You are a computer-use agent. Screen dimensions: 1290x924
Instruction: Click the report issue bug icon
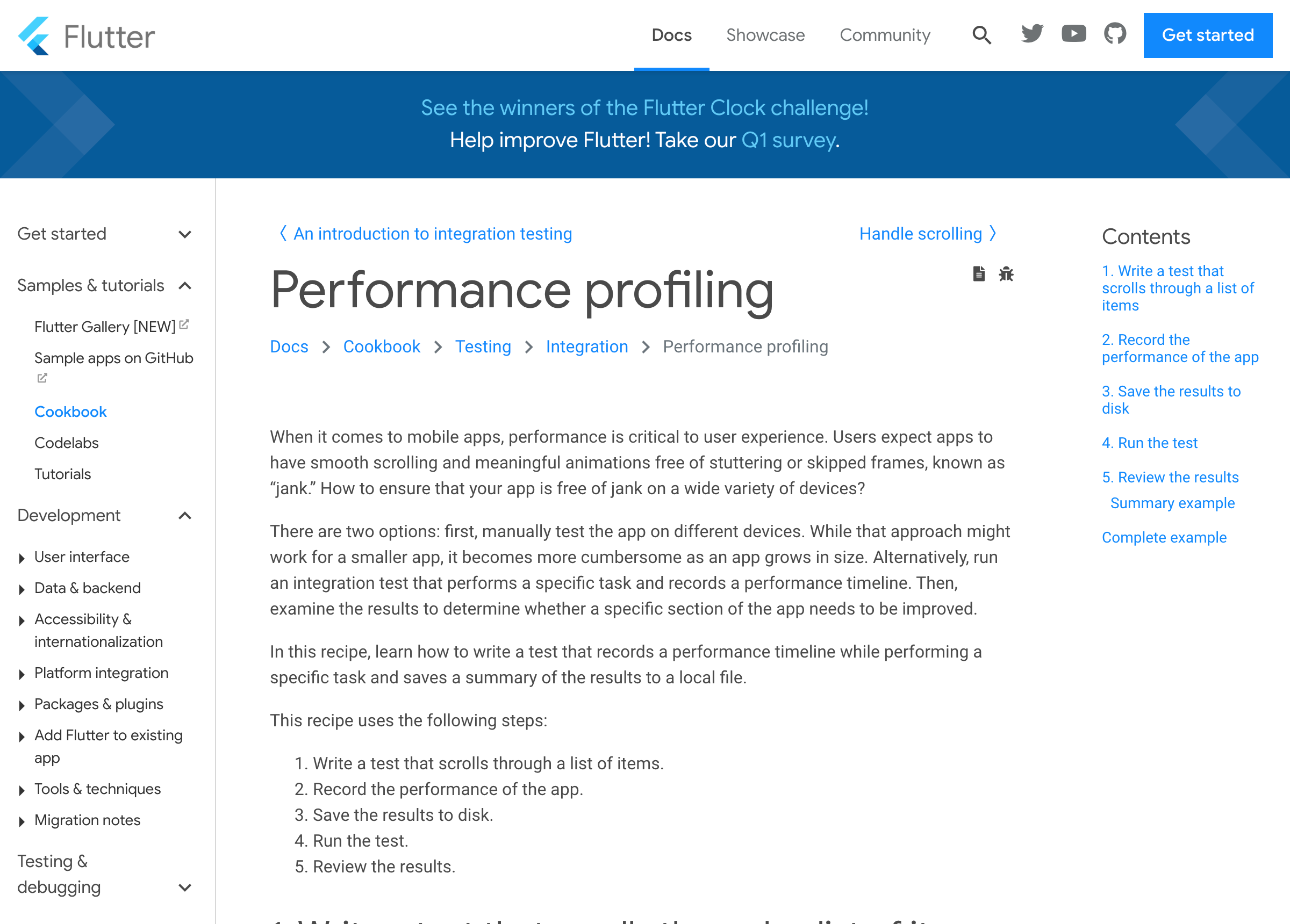(1006, 274)
